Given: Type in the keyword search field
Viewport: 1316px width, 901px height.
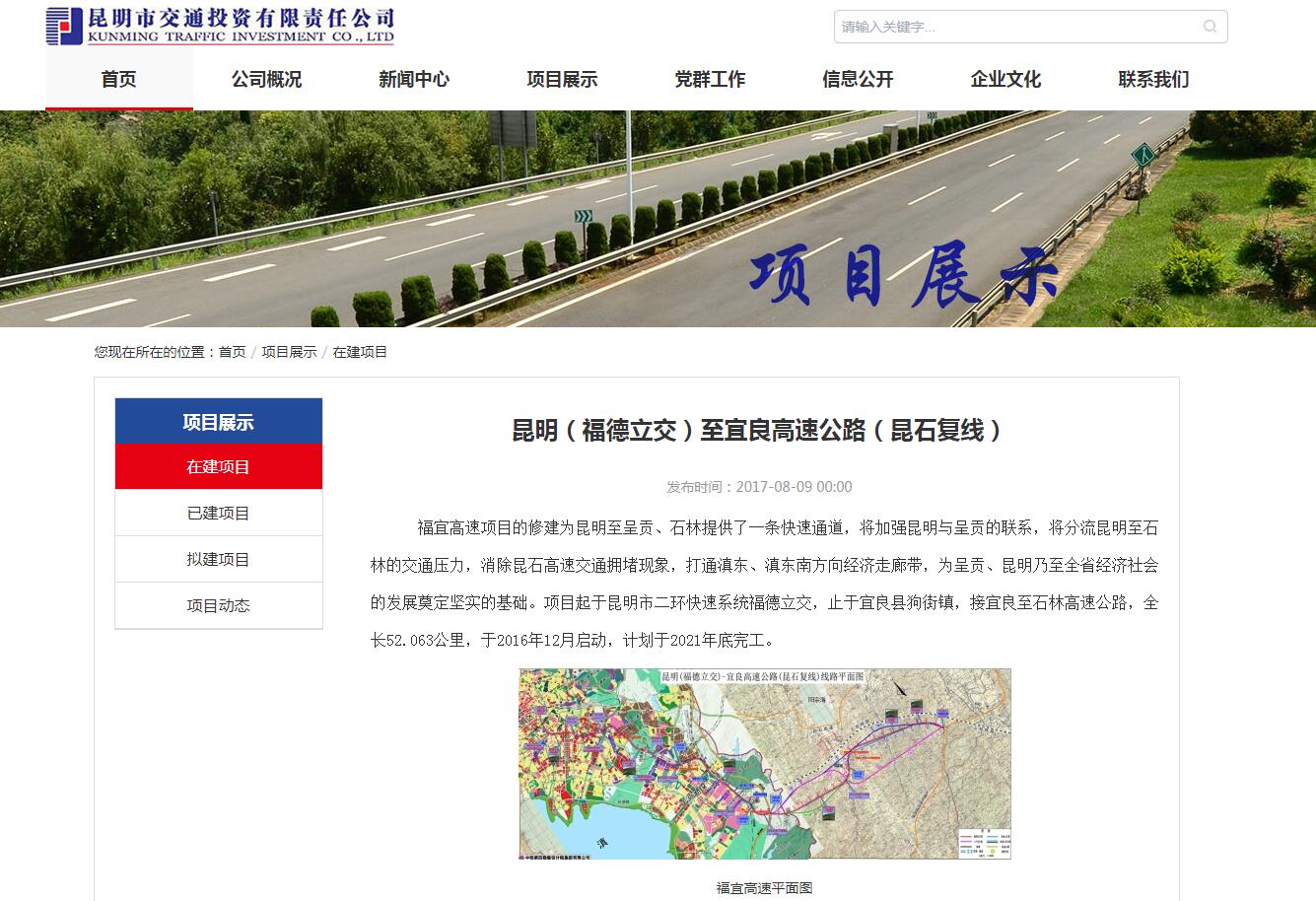Looking at the screenshot, I should 1015,27.
